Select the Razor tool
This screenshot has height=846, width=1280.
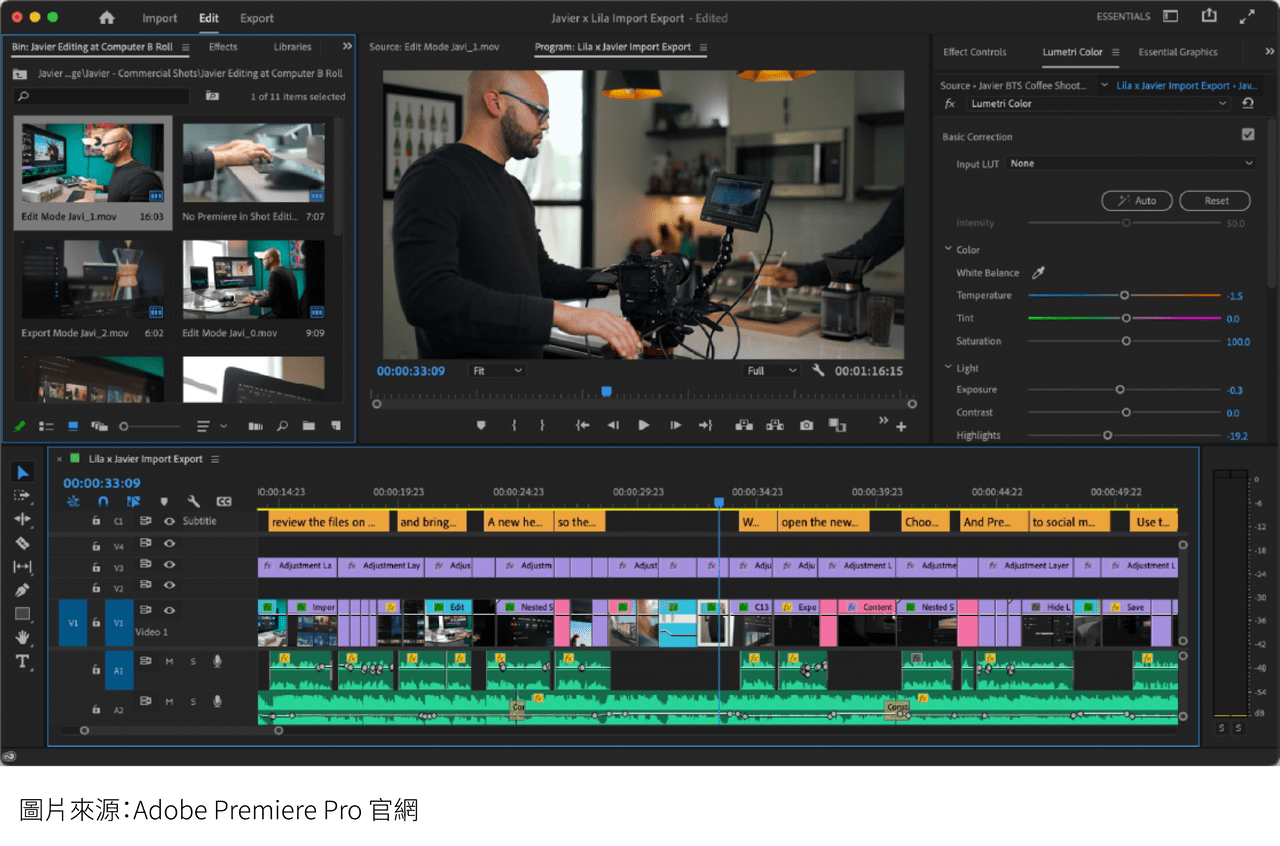(23, 543)
